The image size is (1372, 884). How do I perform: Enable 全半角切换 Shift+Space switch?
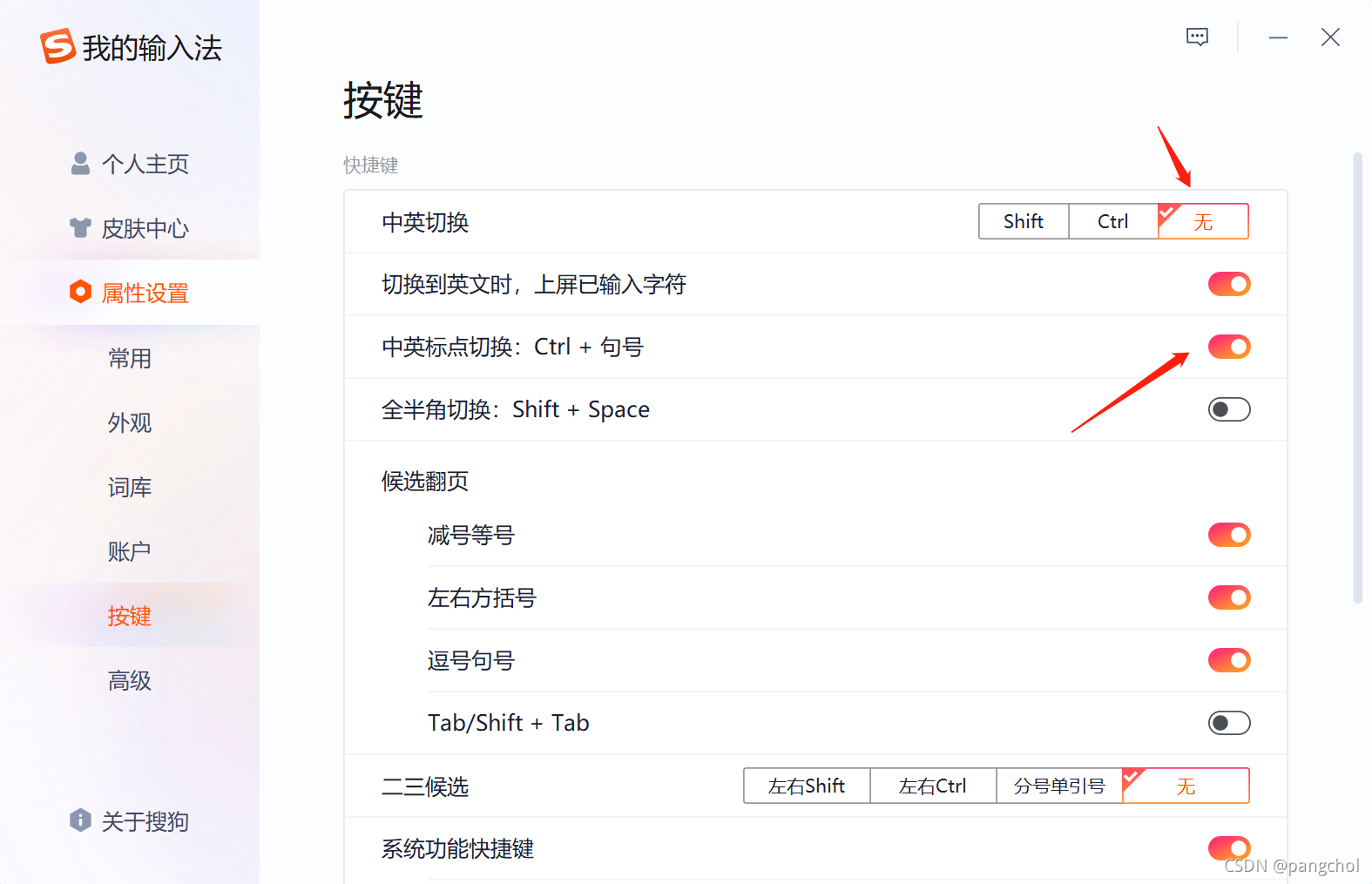click(x=1229, y=409)
